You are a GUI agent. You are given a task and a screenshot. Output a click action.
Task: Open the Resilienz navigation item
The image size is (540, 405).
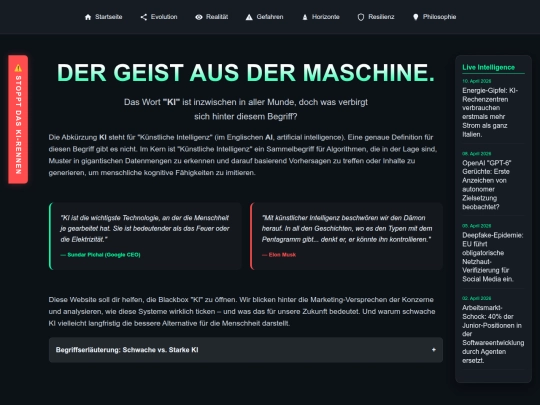376,17
